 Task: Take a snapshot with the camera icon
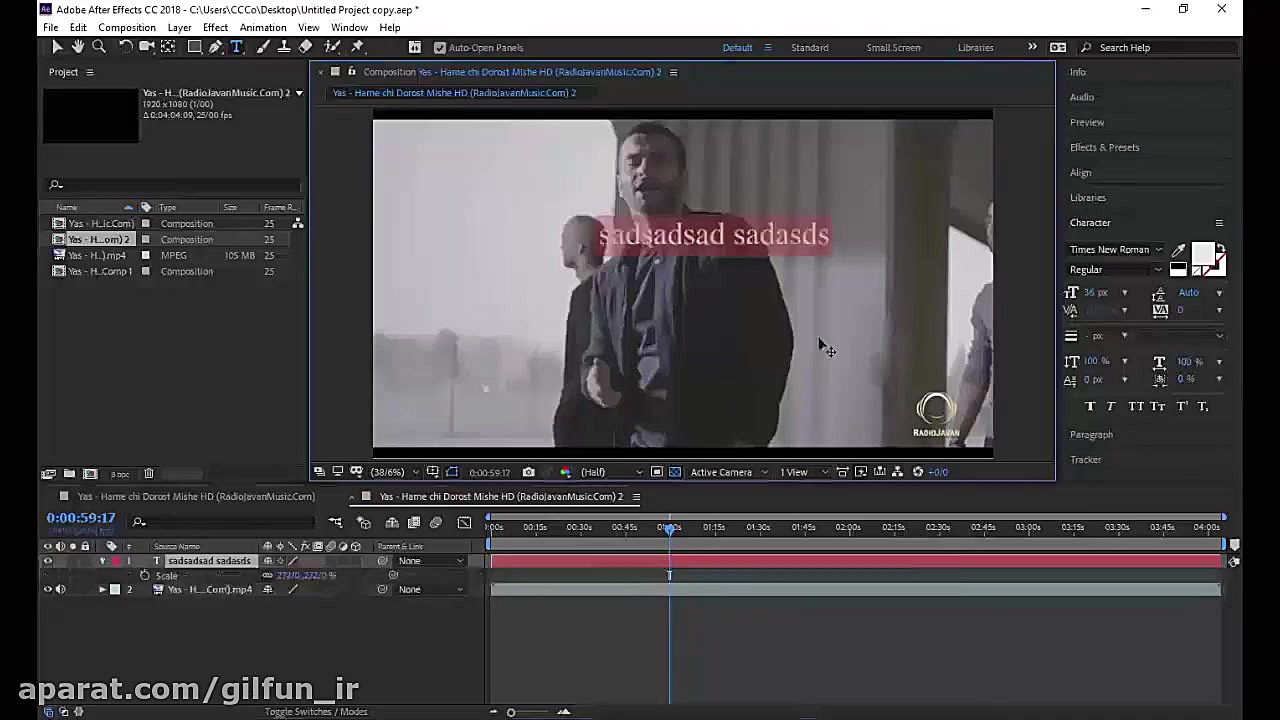click(528, 472)
